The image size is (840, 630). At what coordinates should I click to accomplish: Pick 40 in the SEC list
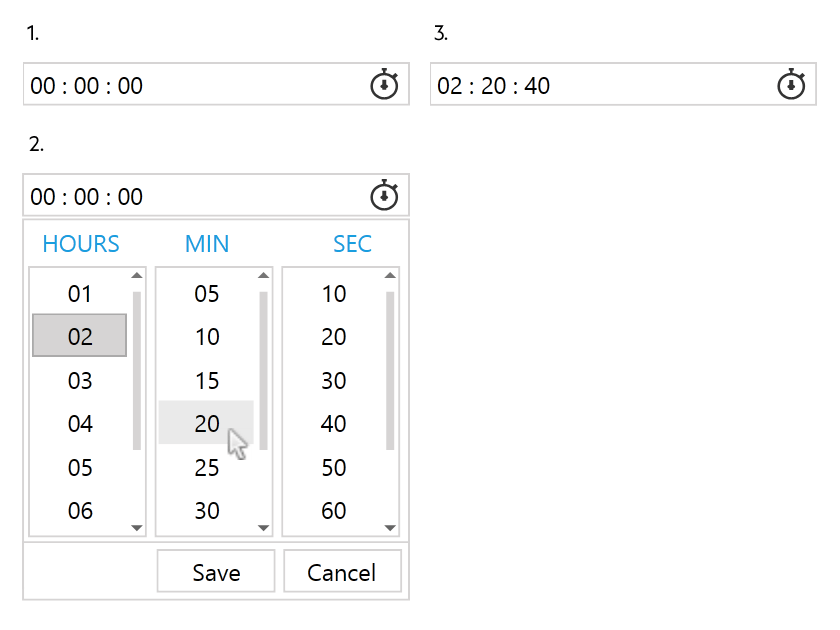click(333, 424)
